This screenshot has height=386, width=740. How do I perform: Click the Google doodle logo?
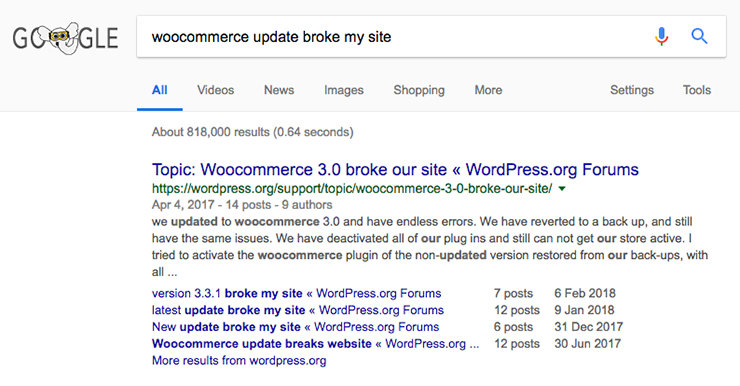(65, 38)
